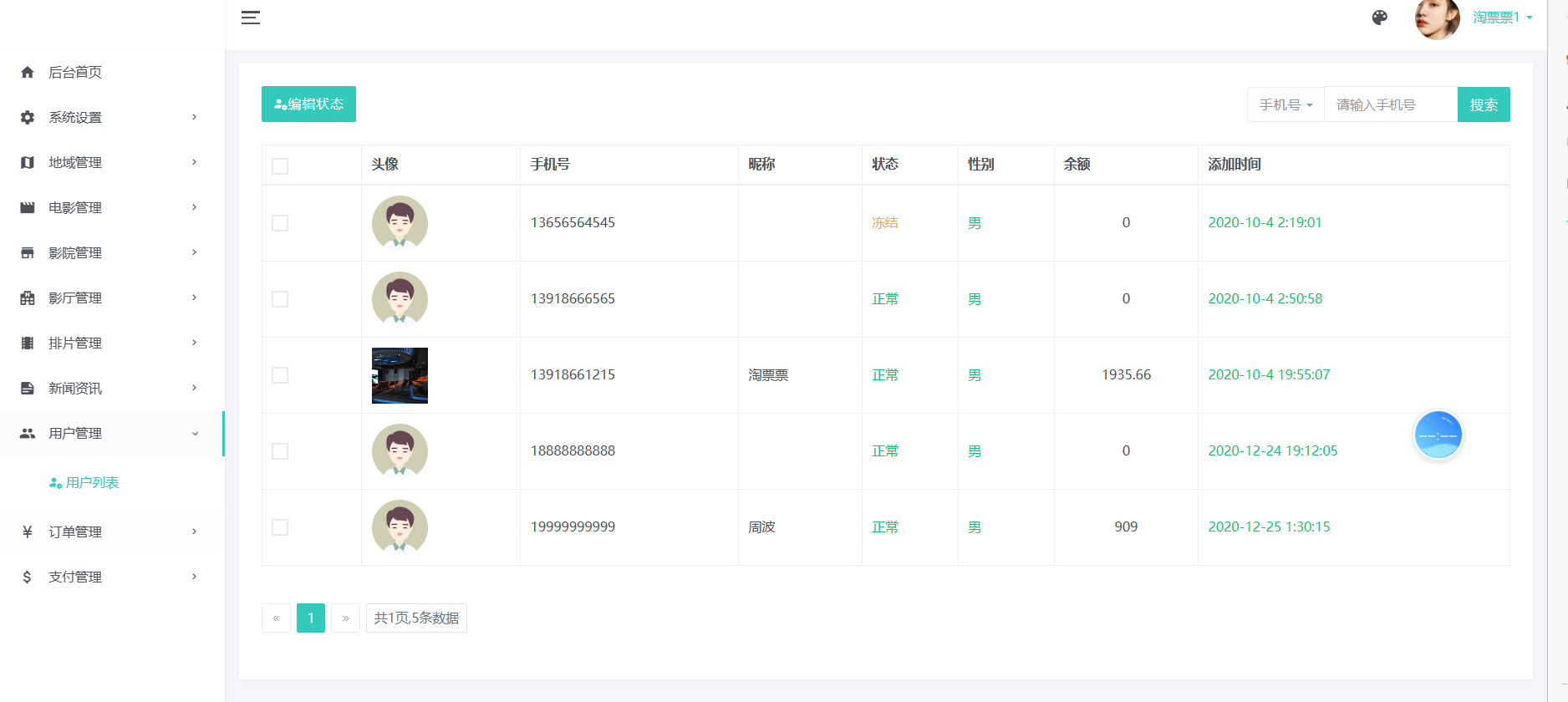Click the clapperboard icon beside 电影管理
1568x702 pixels.
[28, 208]
